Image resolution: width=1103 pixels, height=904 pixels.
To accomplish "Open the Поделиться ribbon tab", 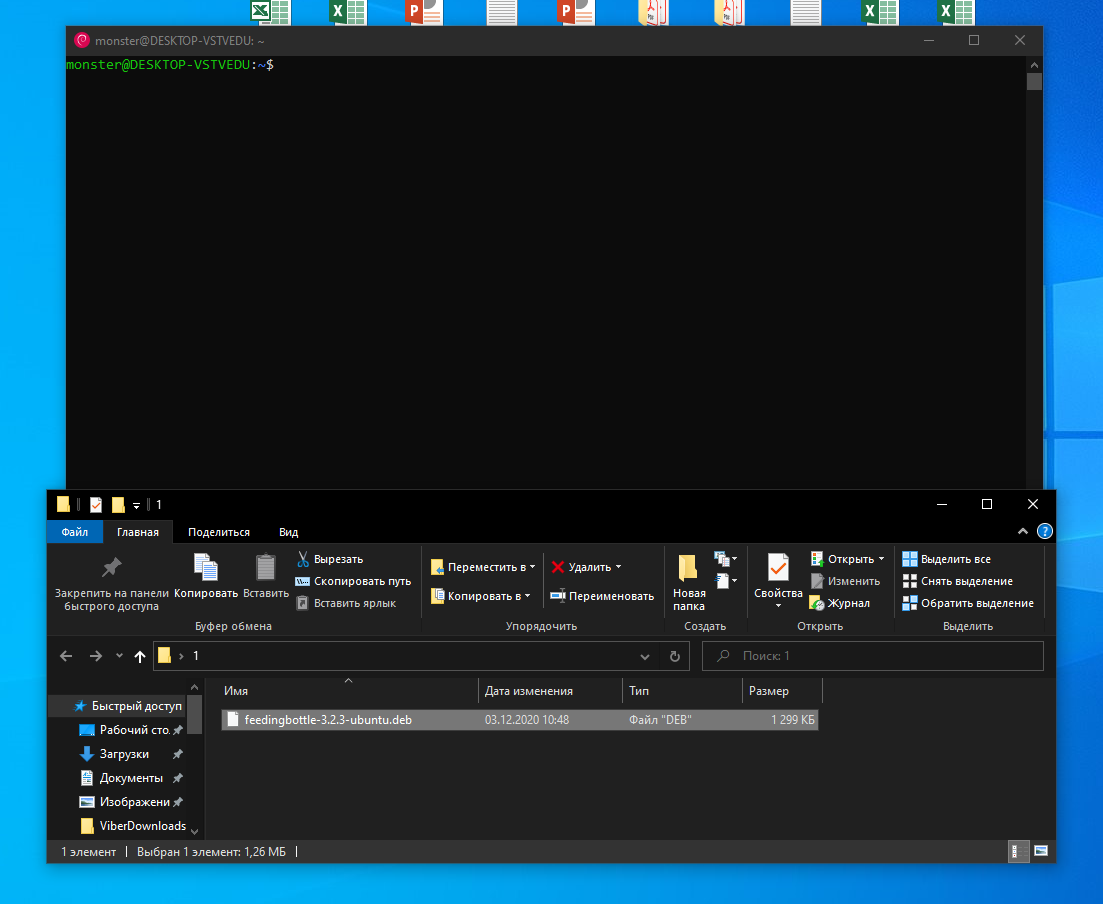I will point(219,532).
